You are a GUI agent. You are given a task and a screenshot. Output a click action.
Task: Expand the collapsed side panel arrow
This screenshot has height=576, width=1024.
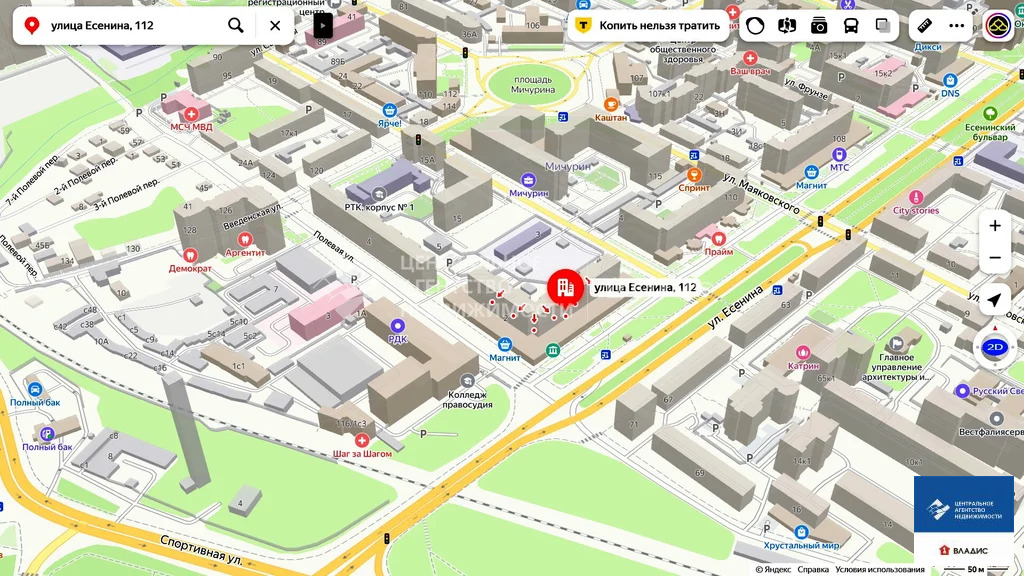pyautogui.click(x=323, y=25)
